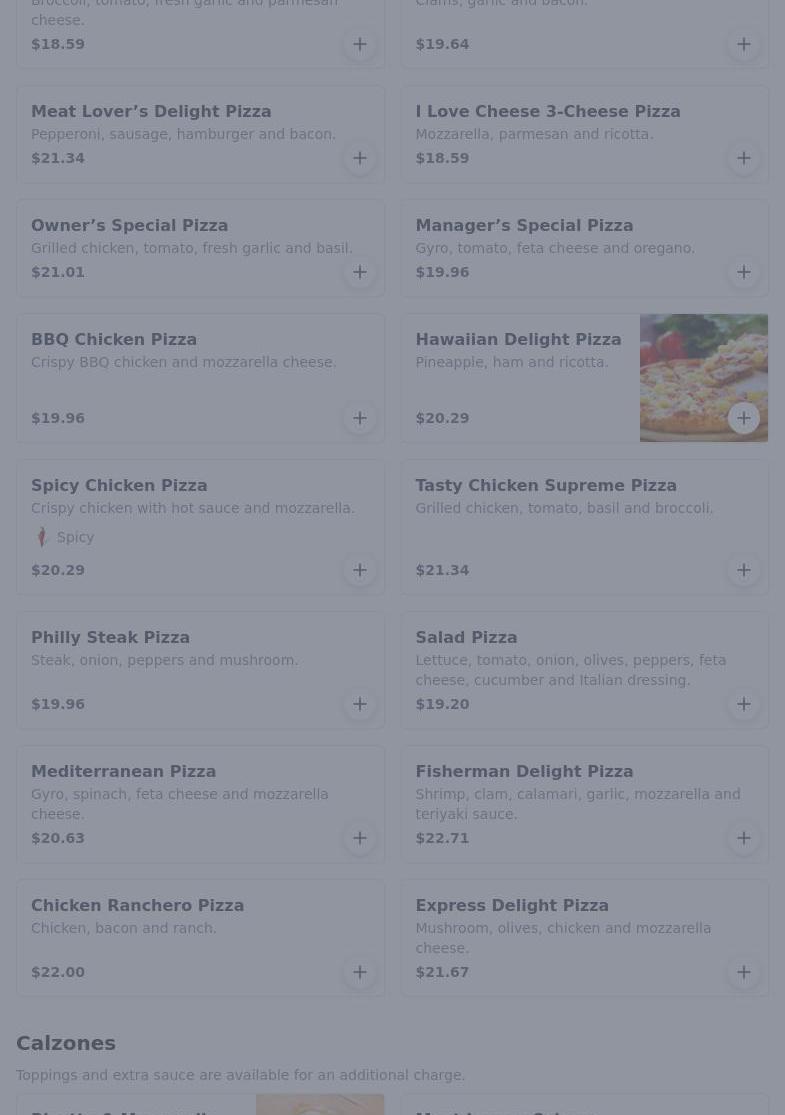Image resolution: width=785 pixels, height=1115 pixels.
Task: Click plus icon for Owner's Special Pizza
Action: [x=360, y=272]
